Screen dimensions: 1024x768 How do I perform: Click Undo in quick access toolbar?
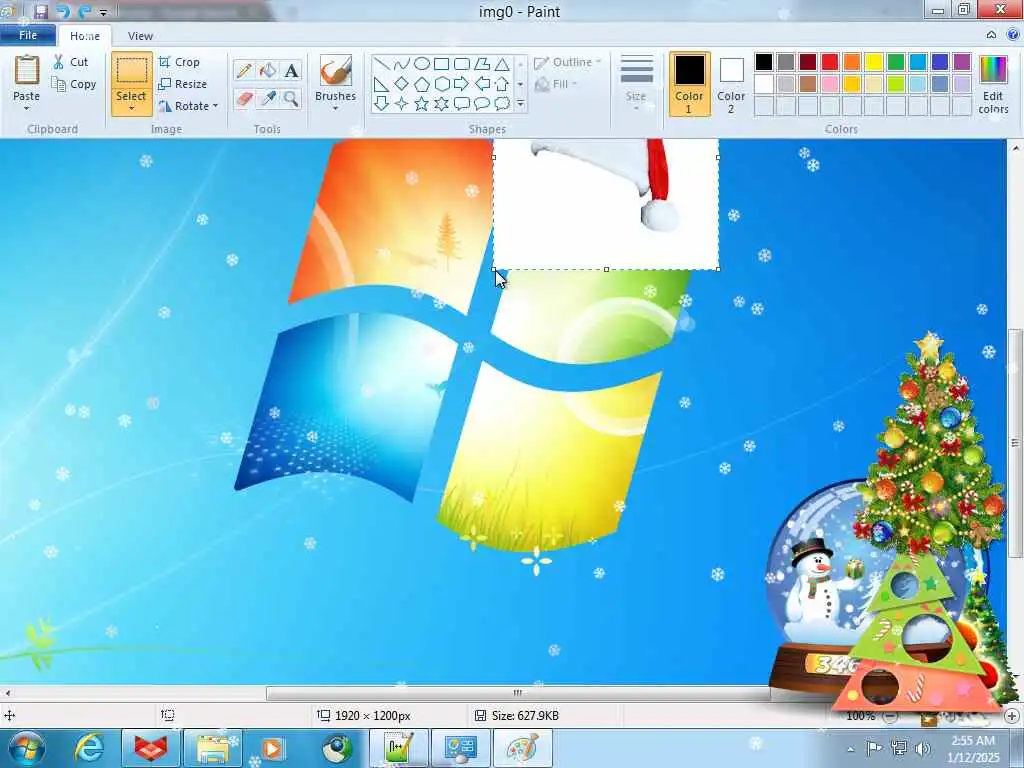[x=63, y=11]
